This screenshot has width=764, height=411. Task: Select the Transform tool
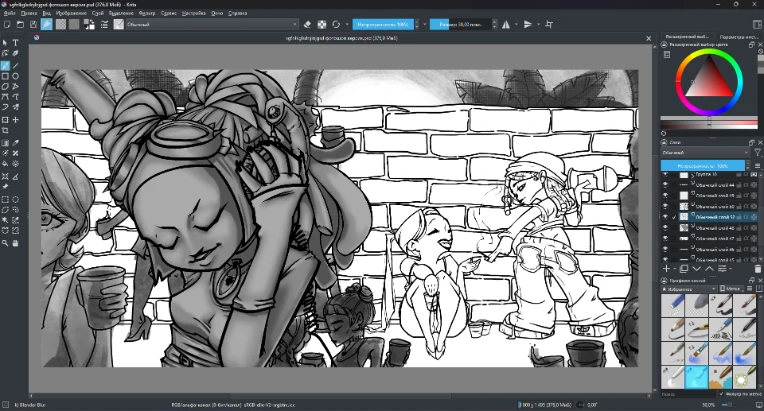(5, 120)
